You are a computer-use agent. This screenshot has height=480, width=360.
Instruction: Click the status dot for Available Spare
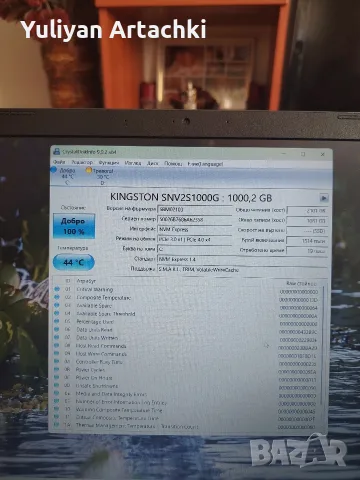(57, 305)
